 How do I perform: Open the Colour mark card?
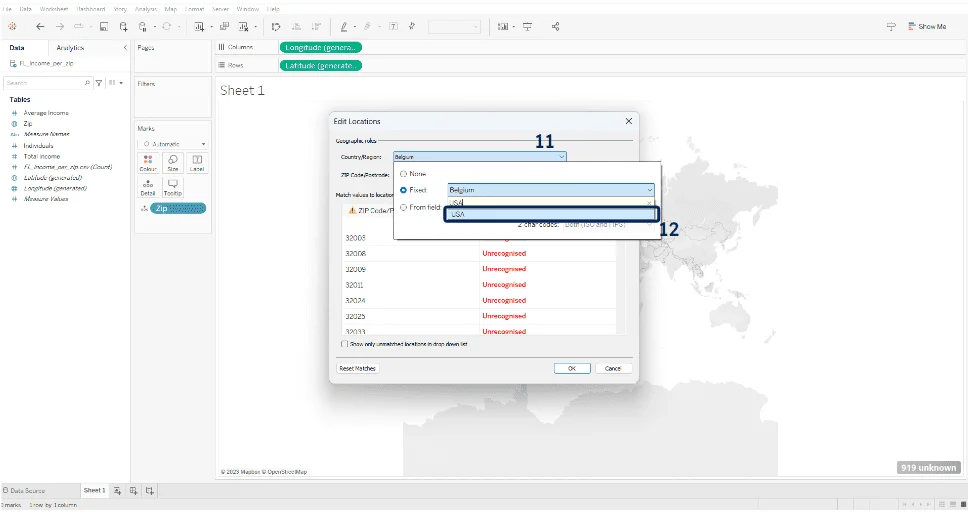[x=148, y=162]
